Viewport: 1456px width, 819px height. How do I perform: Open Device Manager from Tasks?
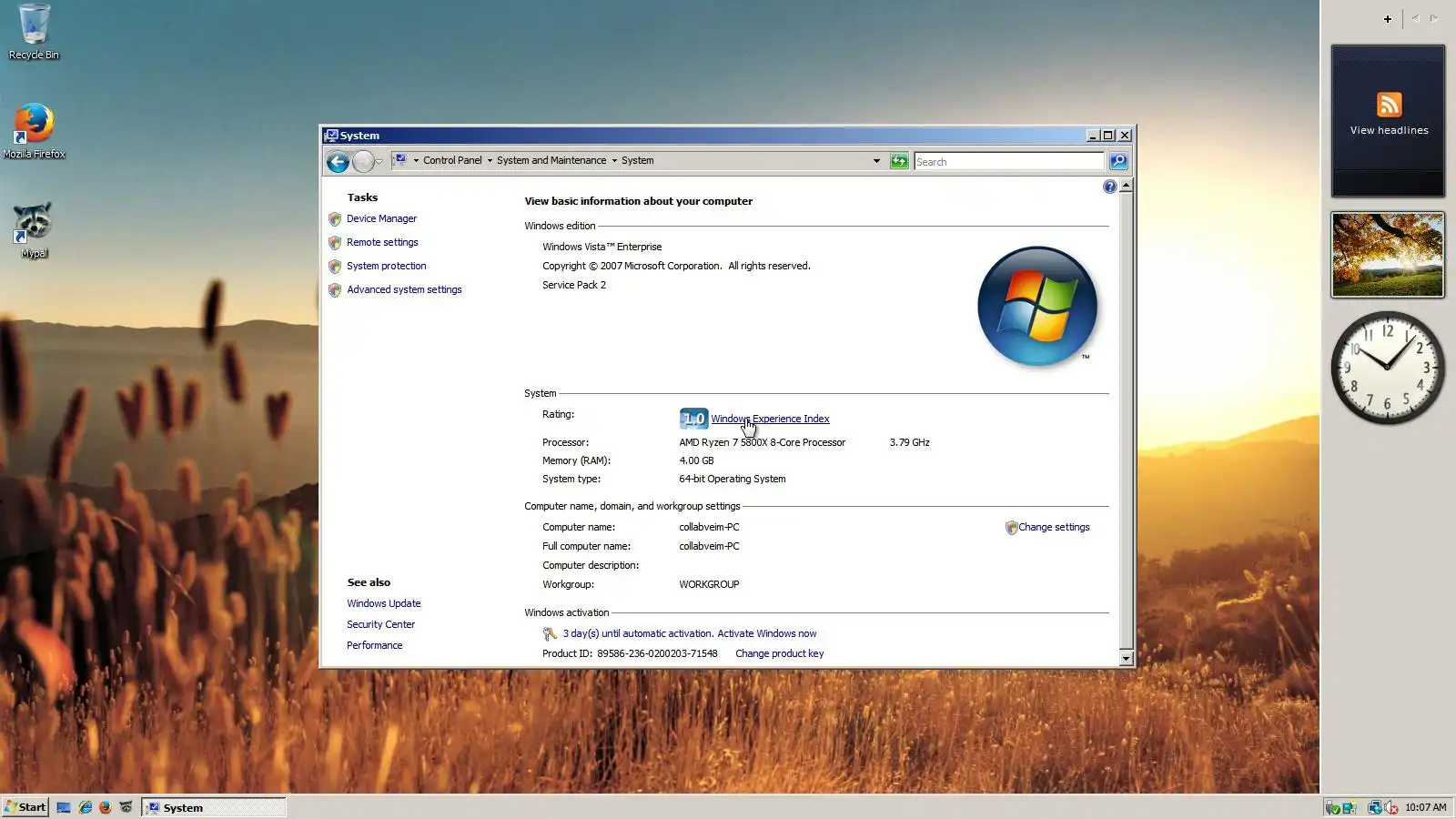pyautogui.click(x=381, y=219)
